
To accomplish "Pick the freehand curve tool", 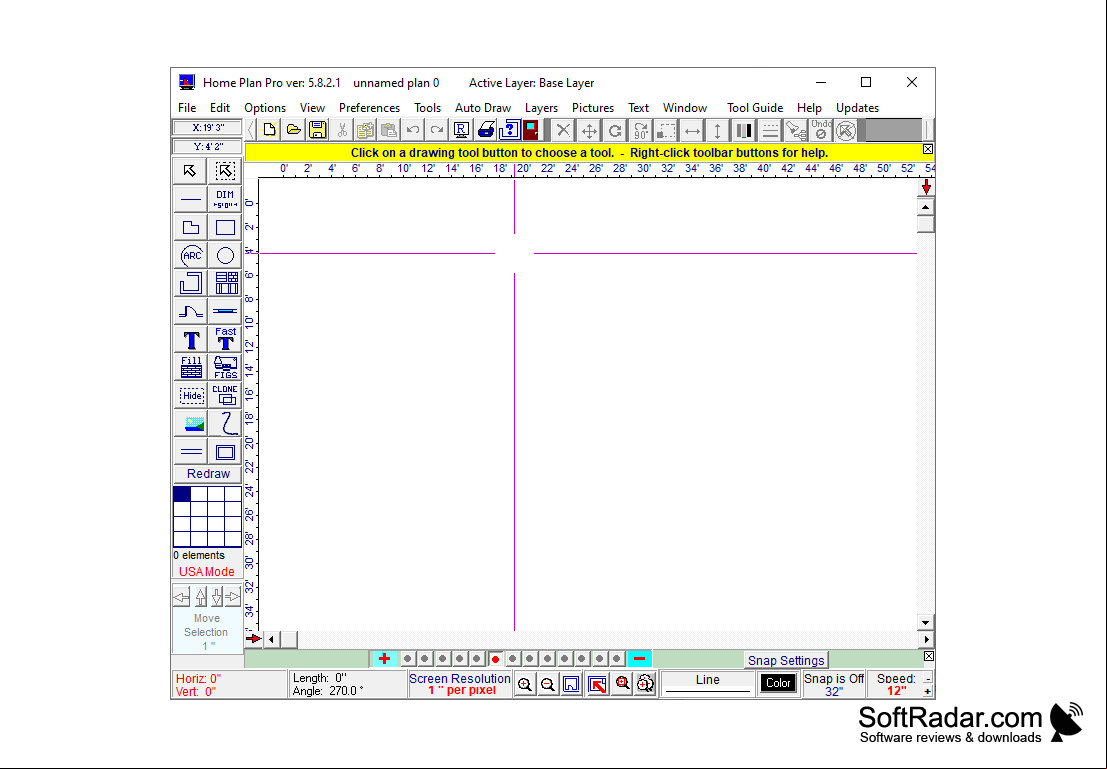I will click(x=225, y=424).
